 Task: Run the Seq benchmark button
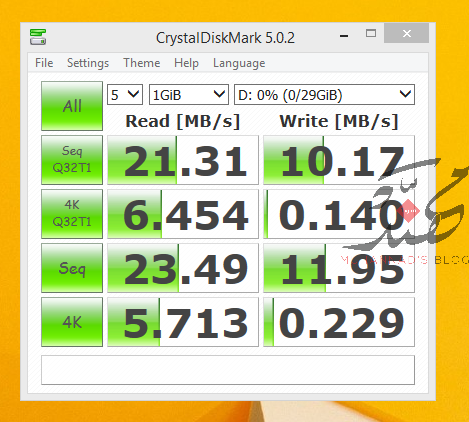72,268
